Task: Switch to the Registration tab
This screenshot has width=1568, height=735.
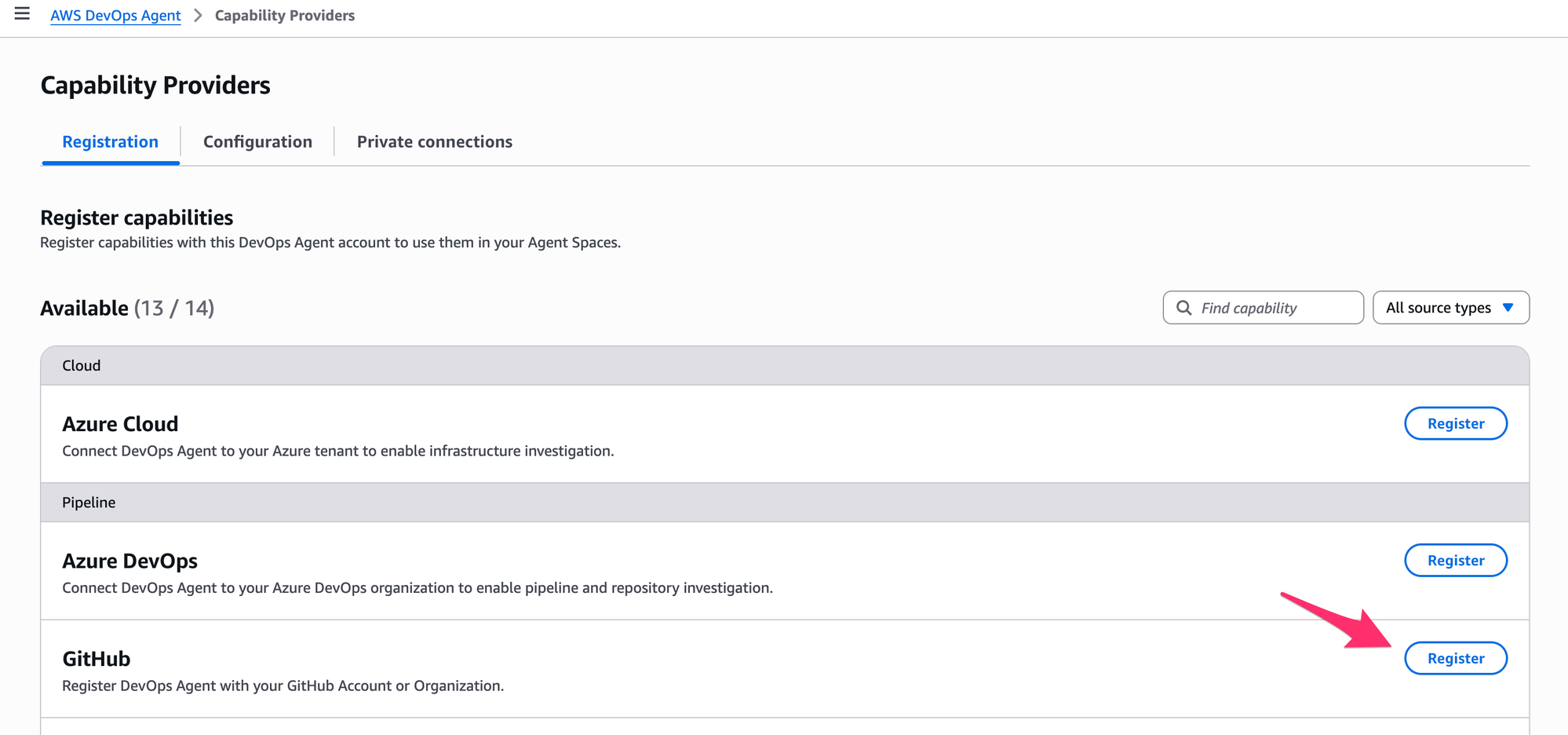Action: coord(110,142)
